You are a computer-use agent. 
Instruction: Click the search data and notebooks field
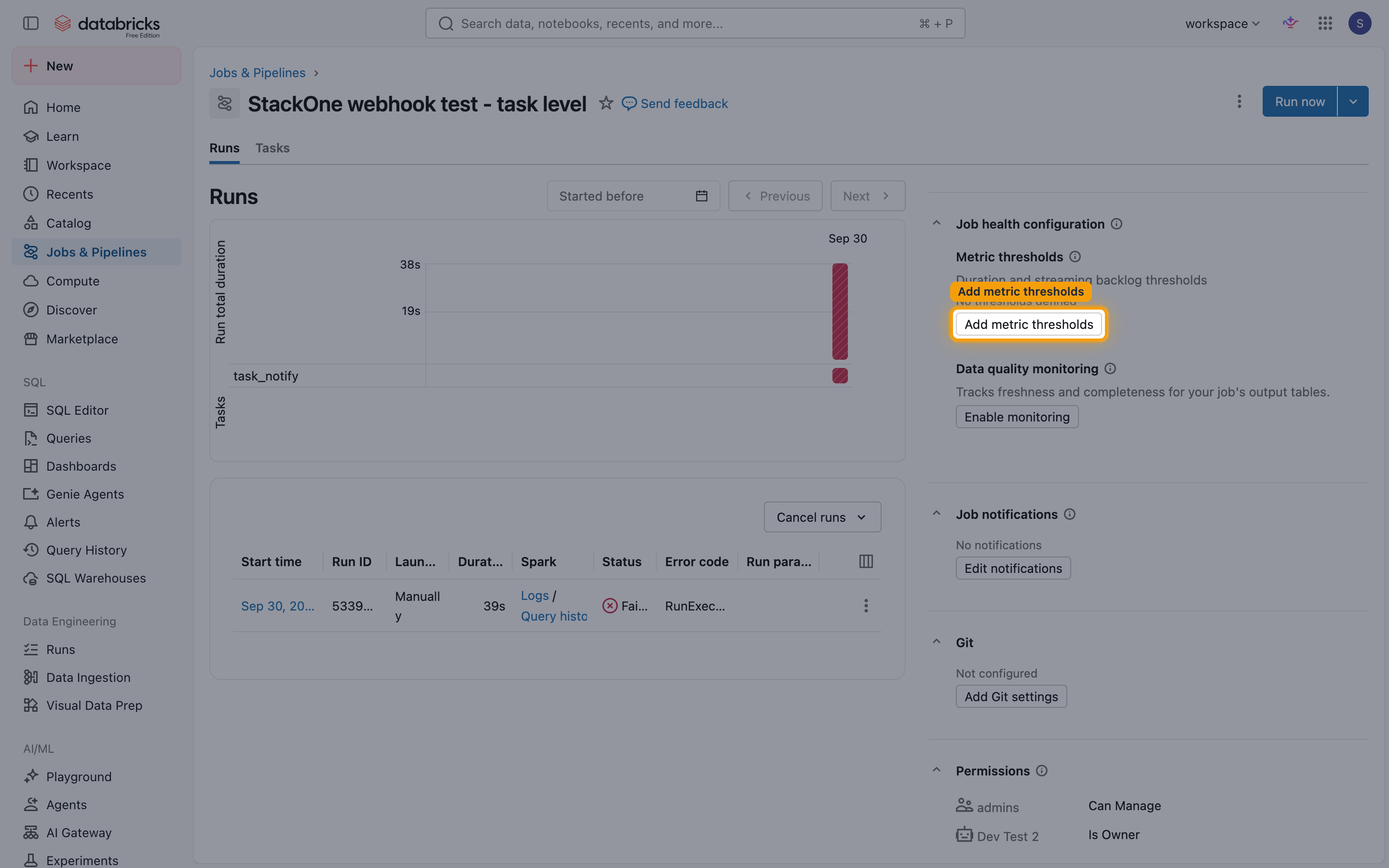pyautogui.click(x=695, y=24)
